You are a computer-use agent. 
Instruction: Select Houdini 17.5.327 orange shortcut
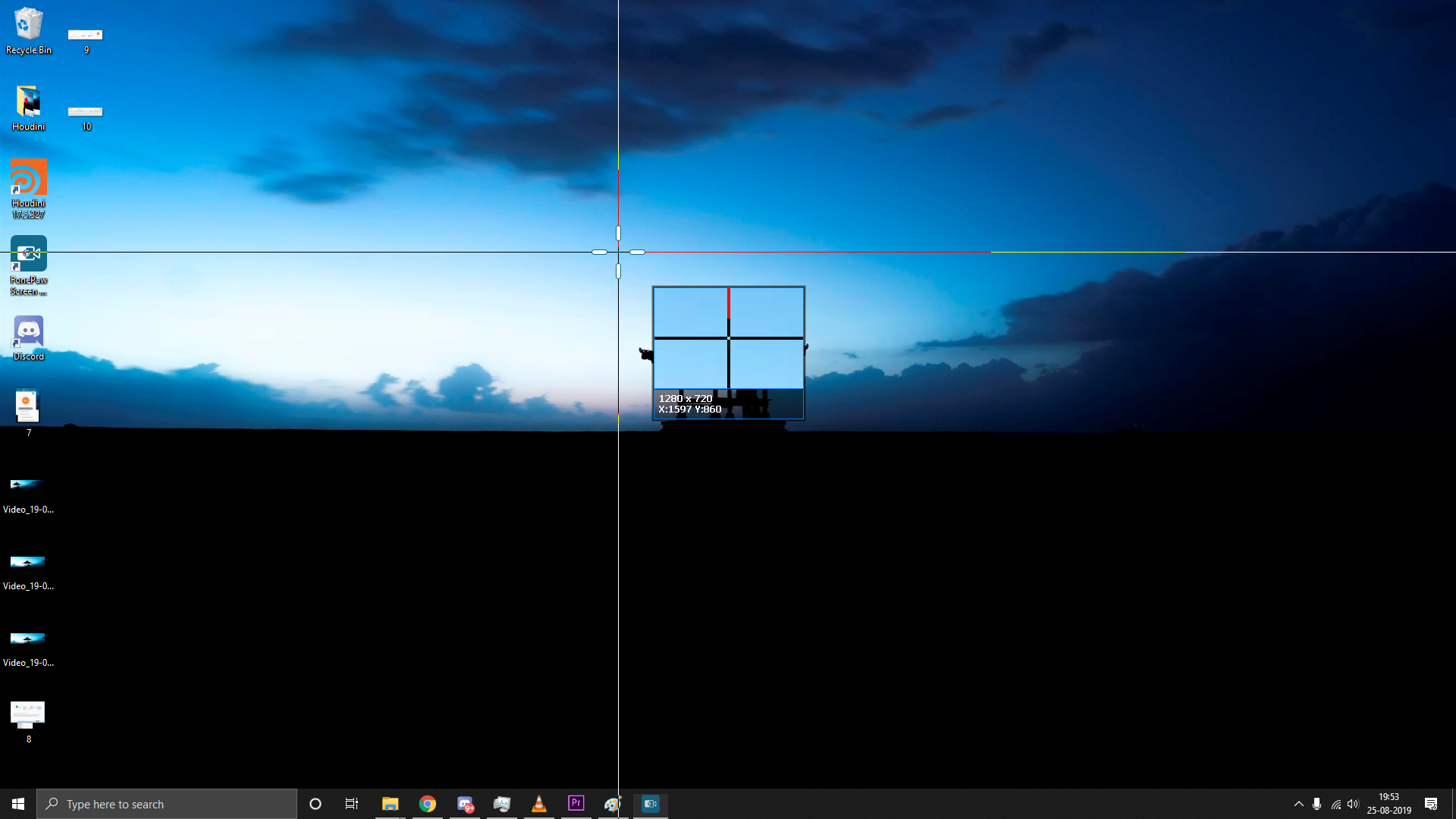(28, 180)
